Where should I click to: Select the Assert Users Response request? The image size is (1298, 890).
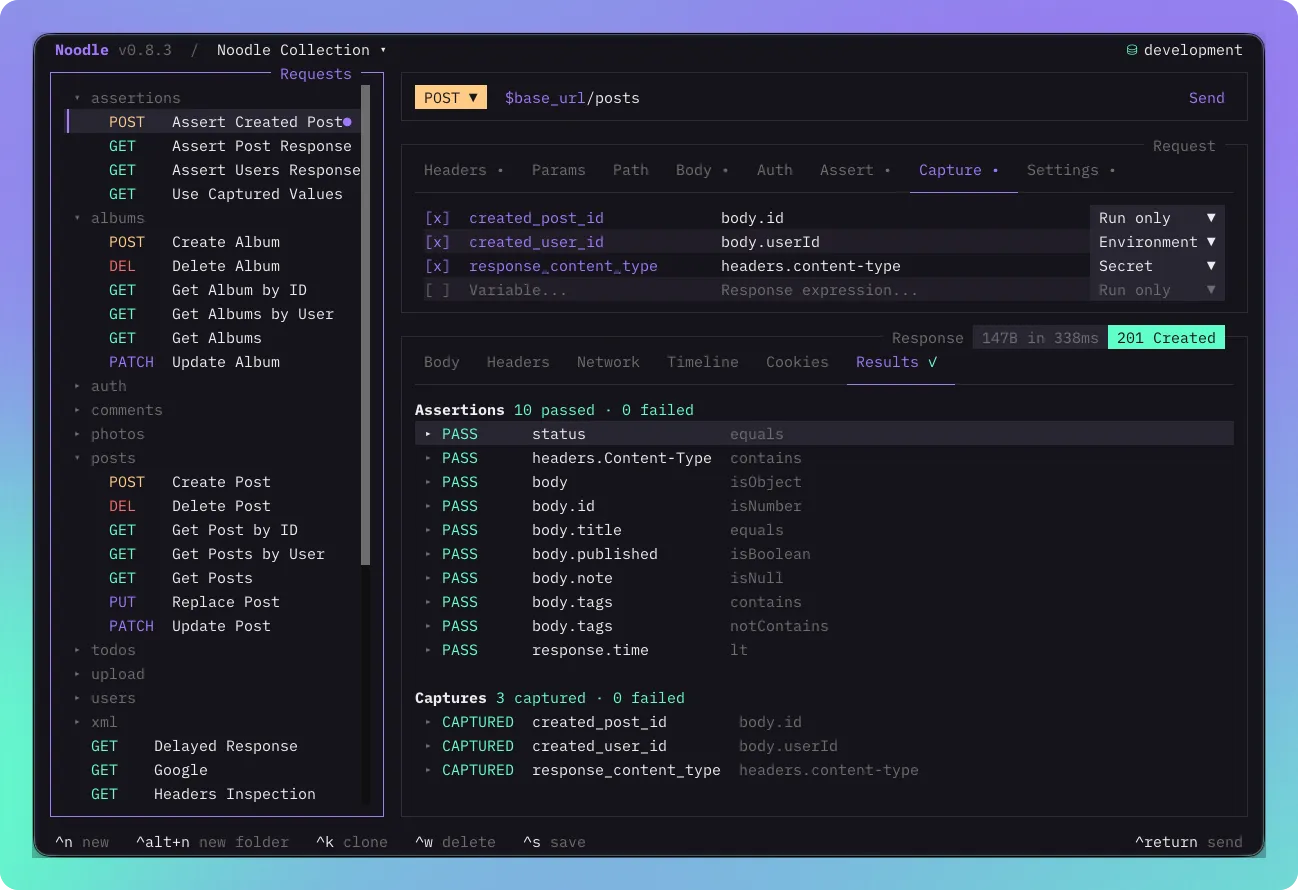(213, 170)
